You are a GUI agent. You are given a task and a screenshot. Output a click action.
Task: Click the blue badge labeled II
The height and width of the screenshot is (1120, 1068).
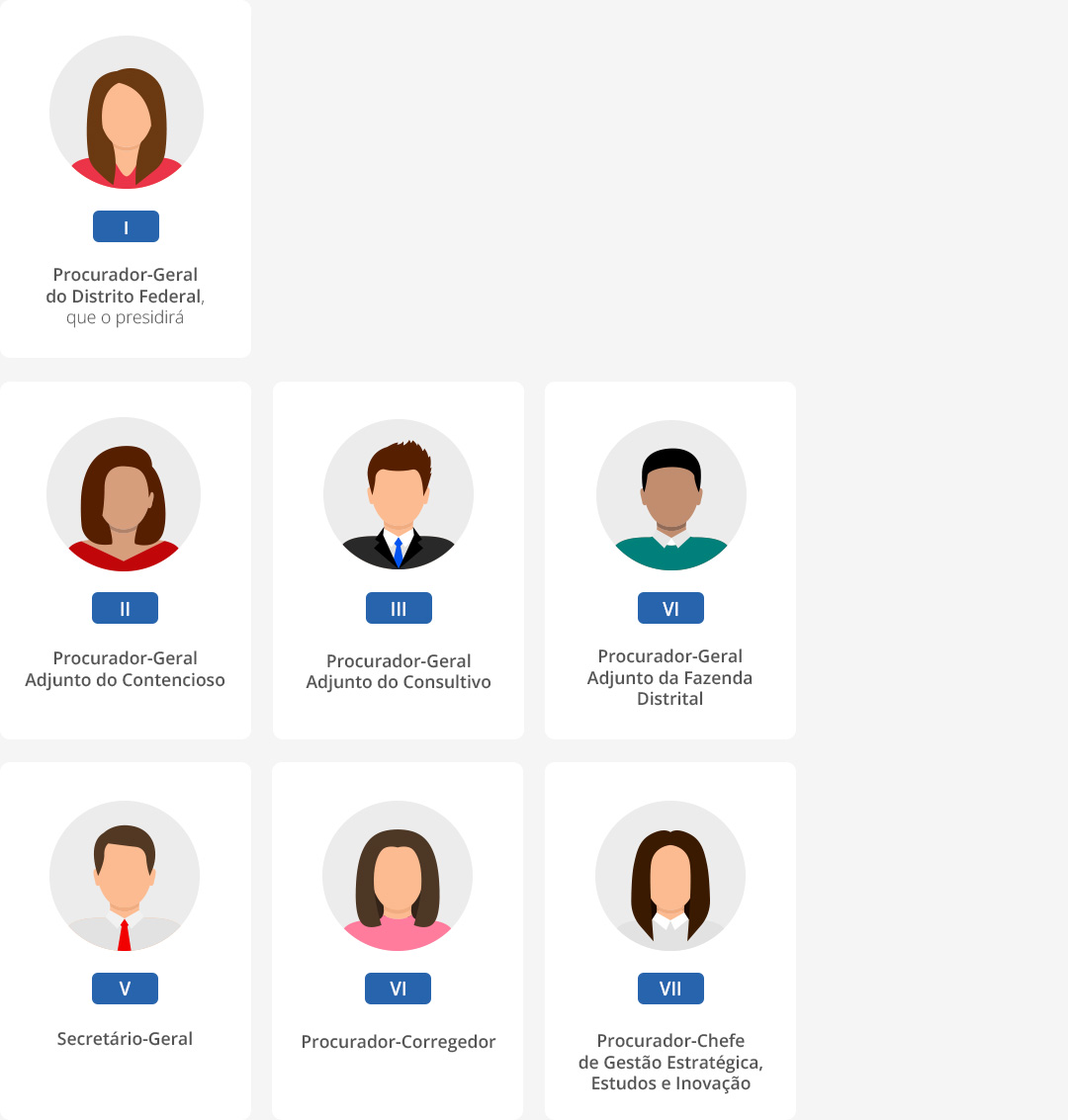click(x=125, y=608)
